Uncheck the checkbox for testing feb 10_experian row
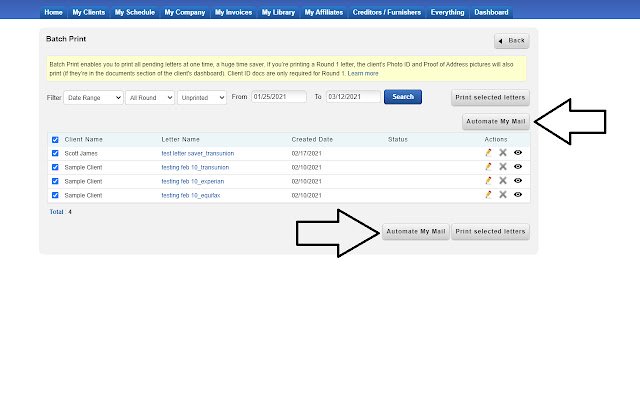The height and width of the screenshot is (400, 640). click(x=55, y=181)
